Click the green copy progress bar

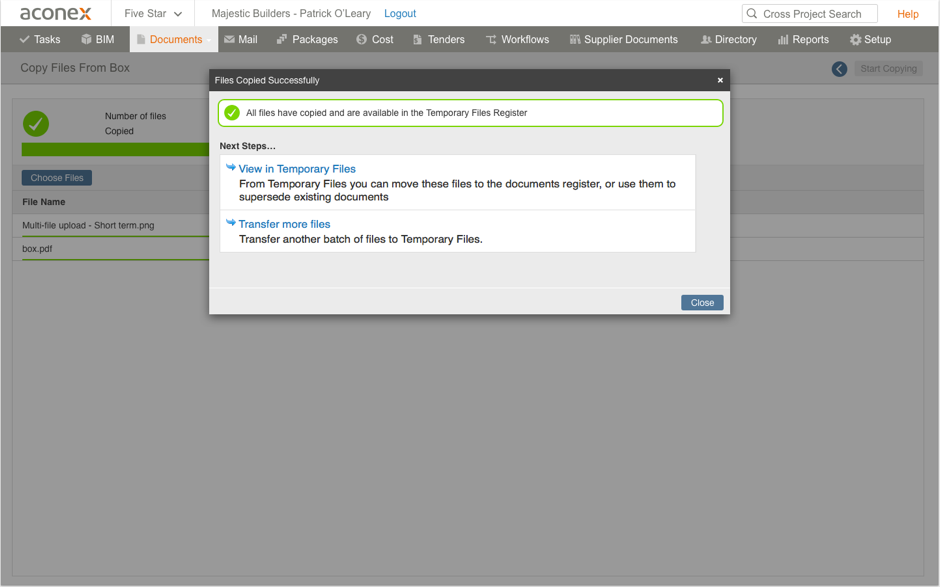[x=115, y=149]
